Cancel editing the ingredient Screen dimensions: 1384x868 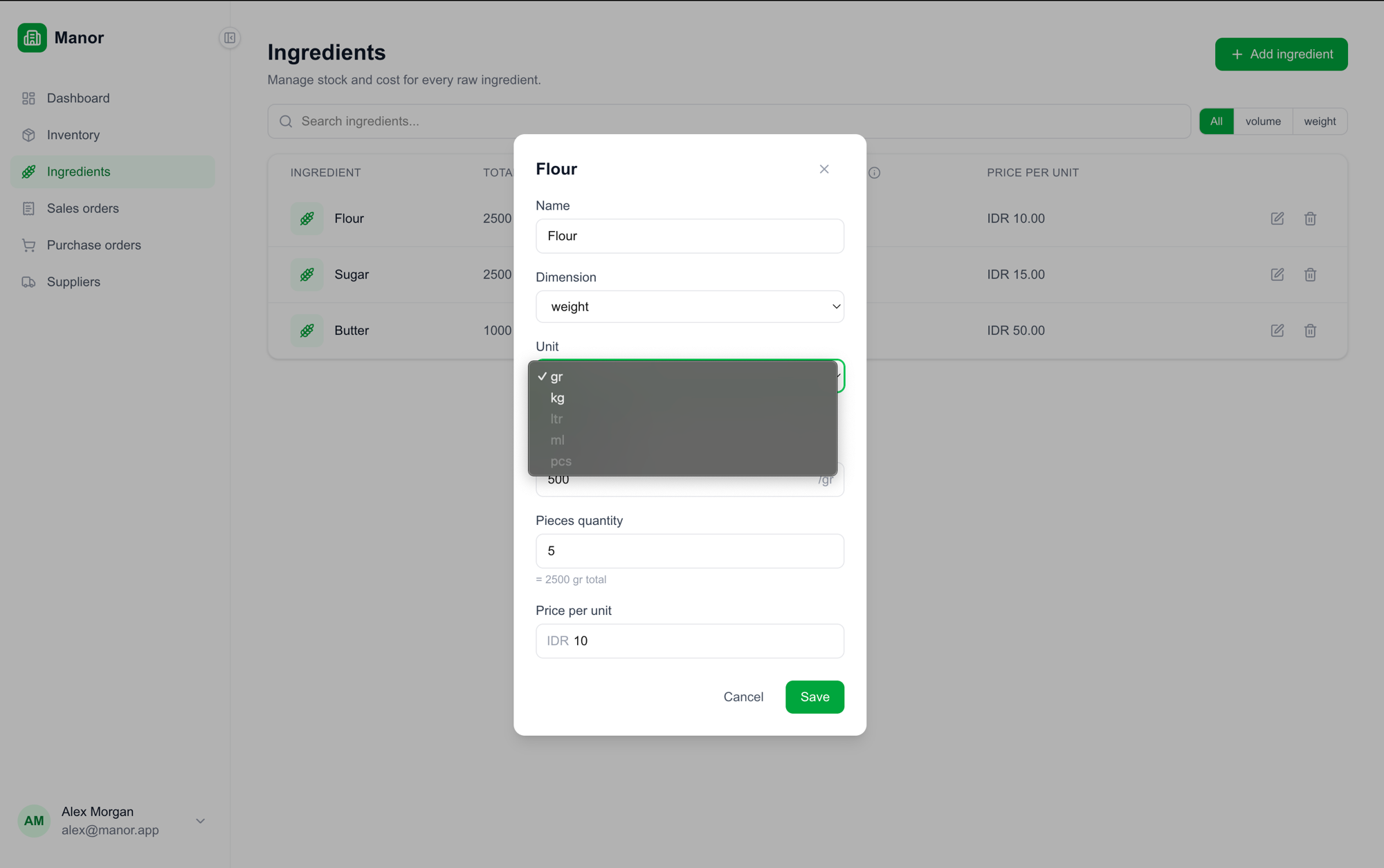[x=743, y=696]
